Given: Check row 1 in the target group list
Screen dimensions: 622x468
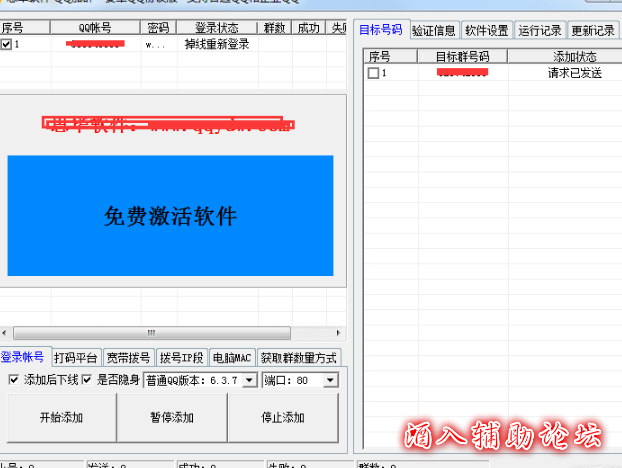Looking at the screenshot, I should (373, 73).
